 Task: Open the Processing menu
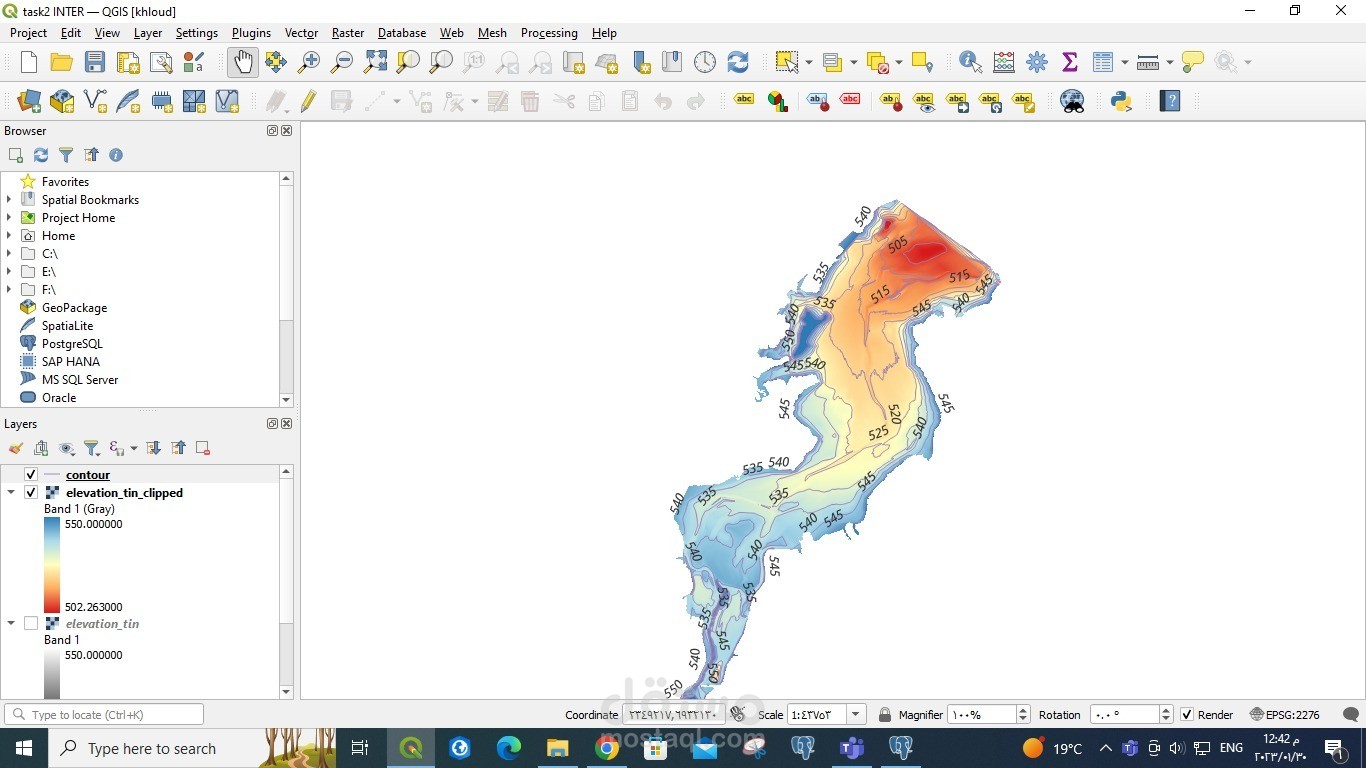click(549, 33)
